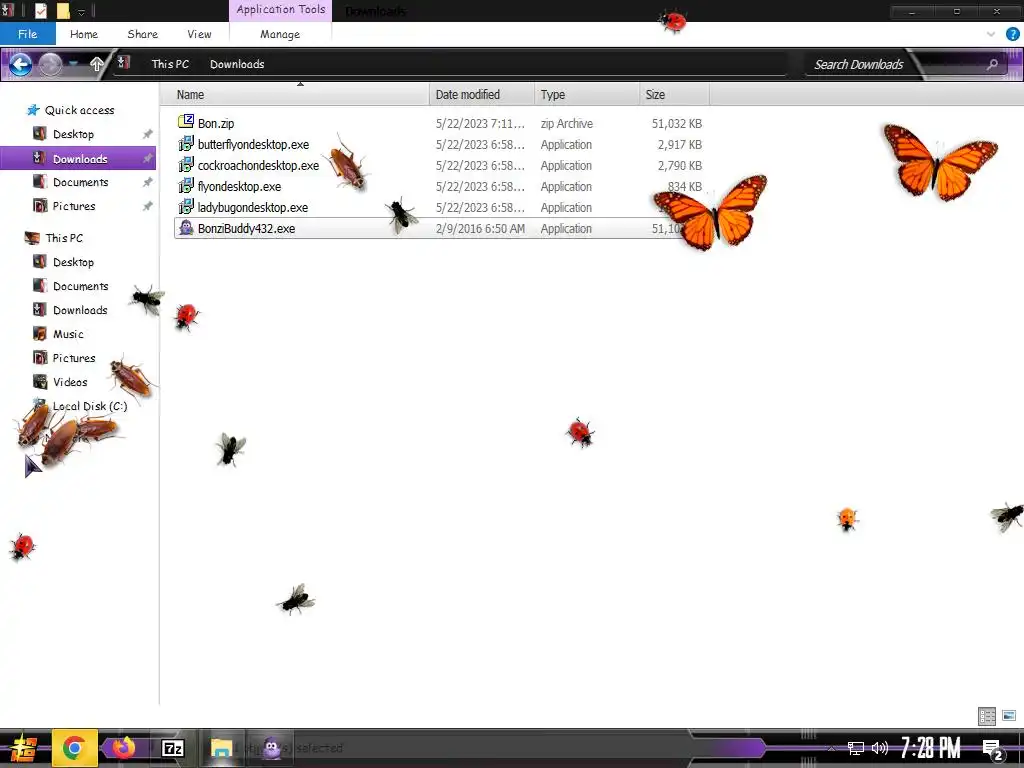Viewport: 1024px width, 768px height.
Task: Click the BonziBuddy432.exe file name
Action: [246, 229]
